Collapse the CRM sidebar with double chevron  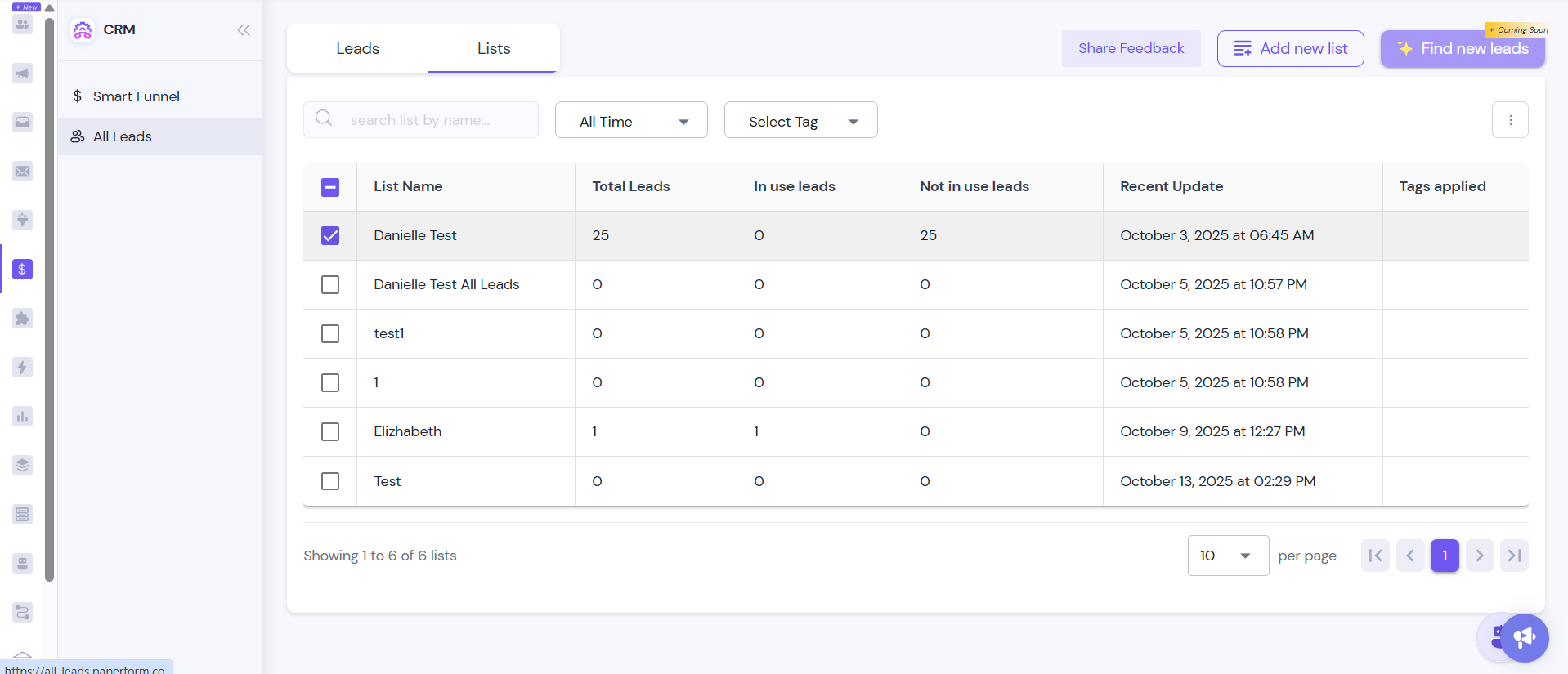coord(244,30)
